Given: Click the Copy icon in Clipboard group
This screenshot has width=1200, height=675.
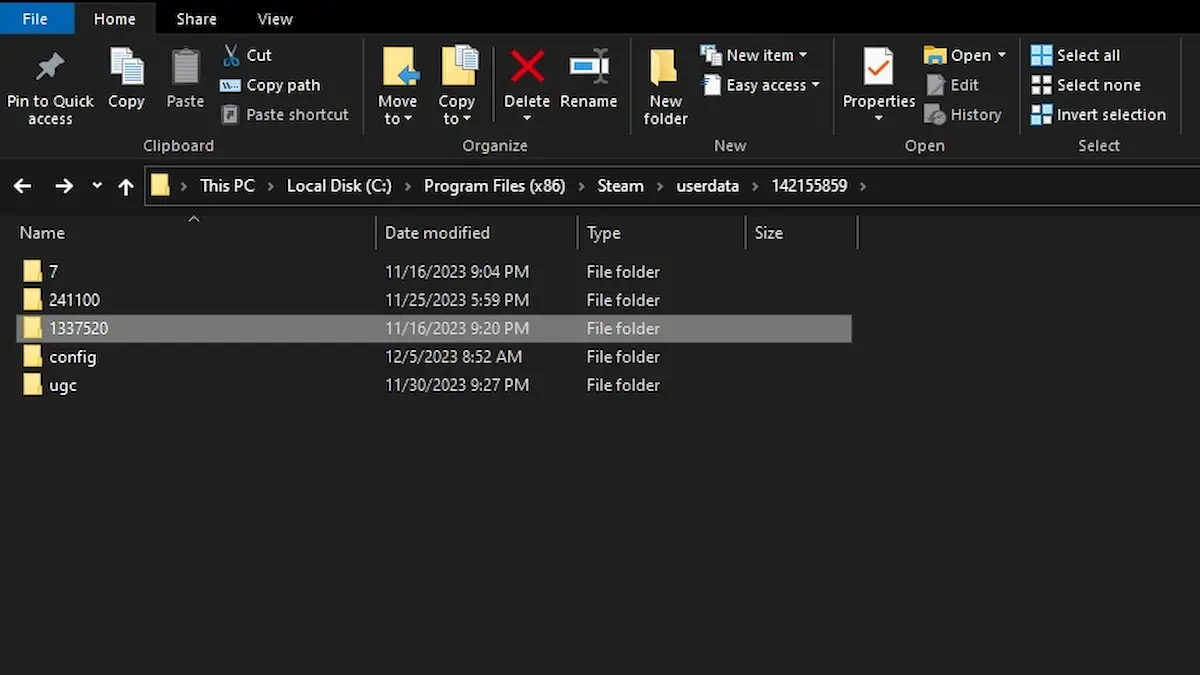Looking at the screenshot, I should [126, 68].
